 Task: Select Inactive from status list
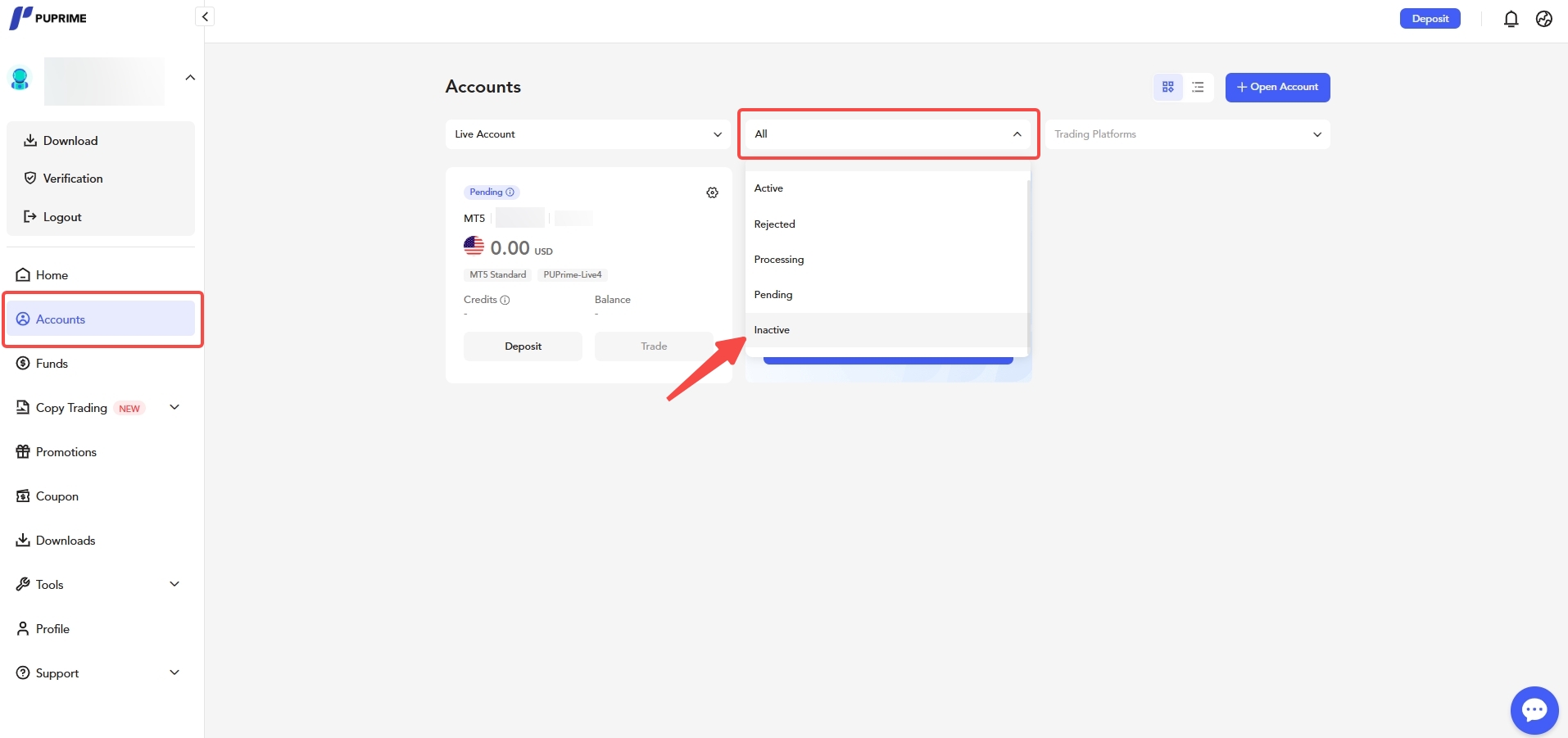[772, 330]
